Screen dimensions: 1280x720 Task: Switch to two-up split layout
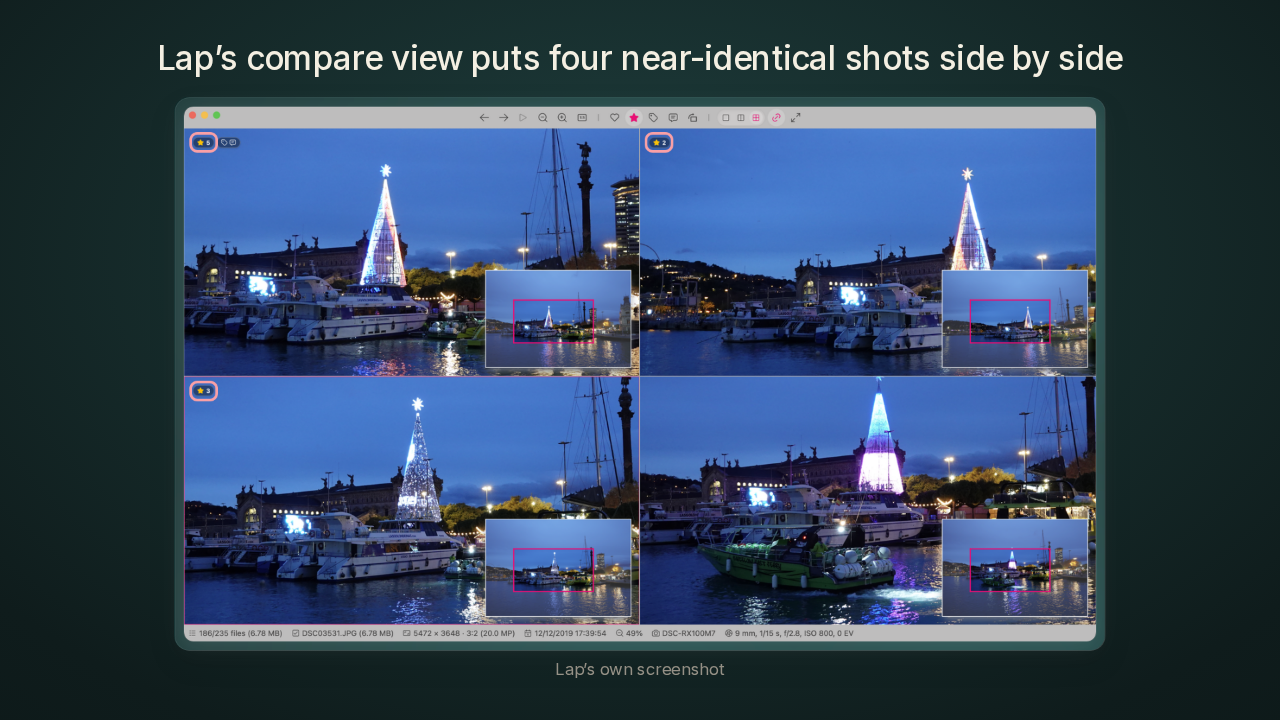click(741, 117)
